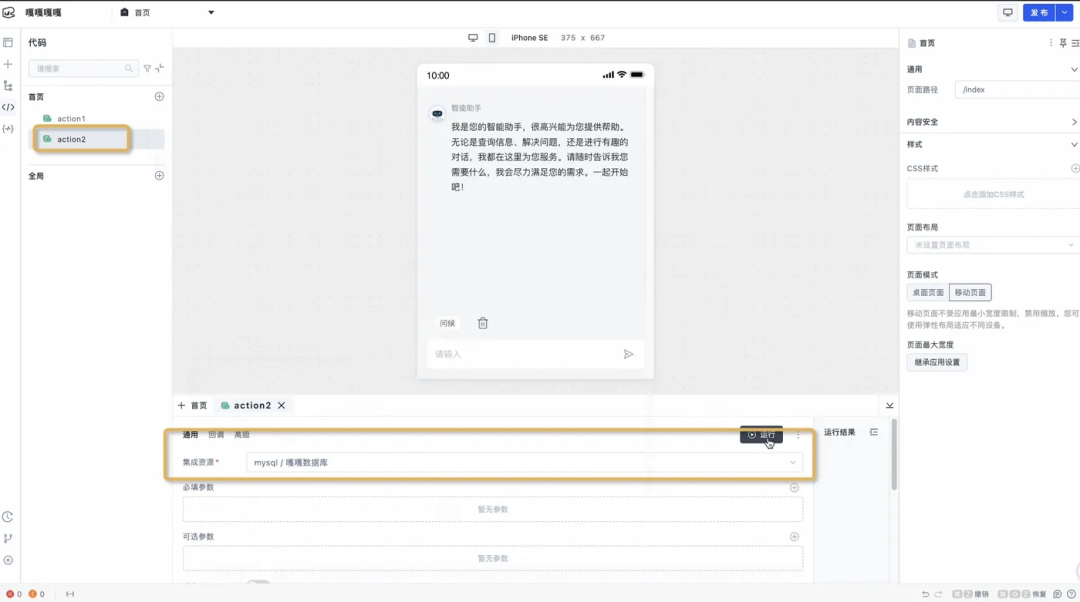The image size is (1080, 602).
Task: Click the blue 发布 publish button
Action: (1037, 12)
